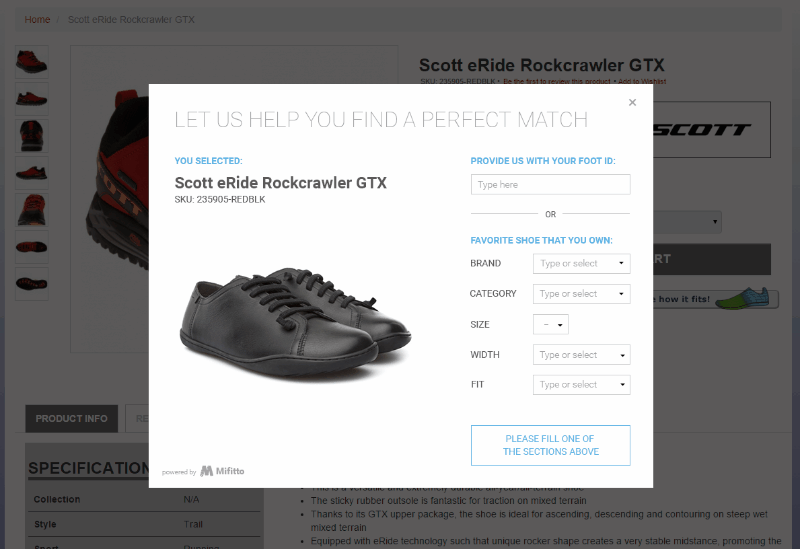The image size is (800, 549).
Task: Click the black shoe image in popup
Action: (295, 321)
